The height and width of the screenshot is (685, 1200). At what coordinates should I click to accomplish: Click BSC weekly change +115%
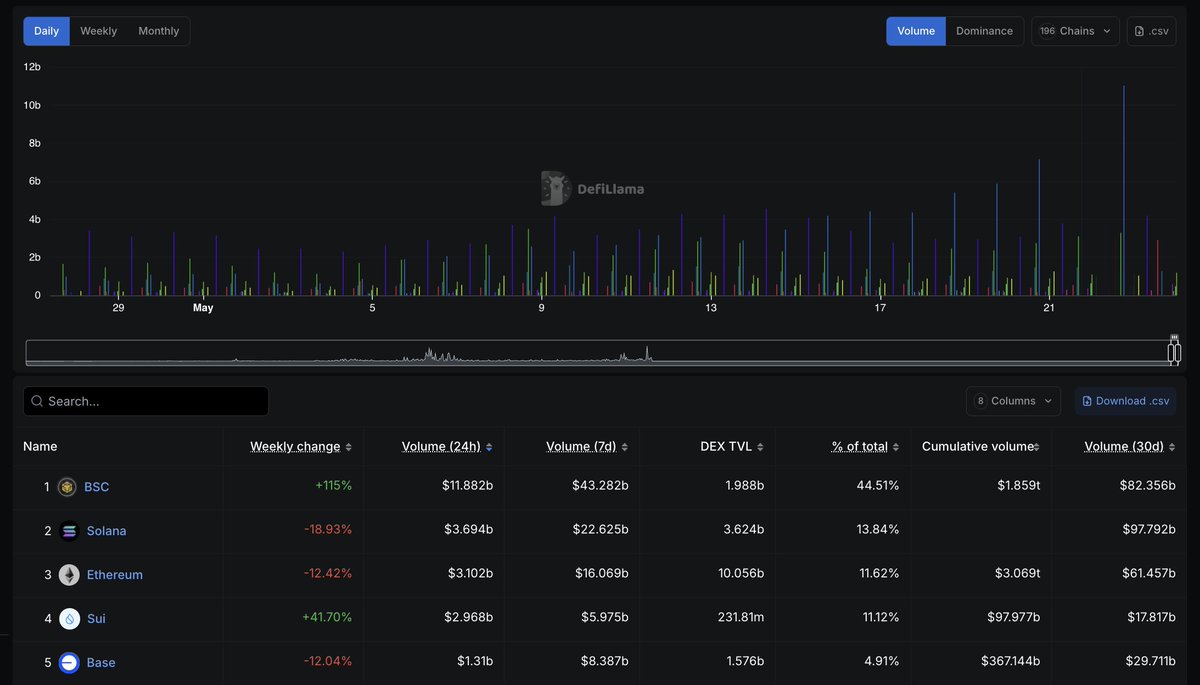coord(334,487)
